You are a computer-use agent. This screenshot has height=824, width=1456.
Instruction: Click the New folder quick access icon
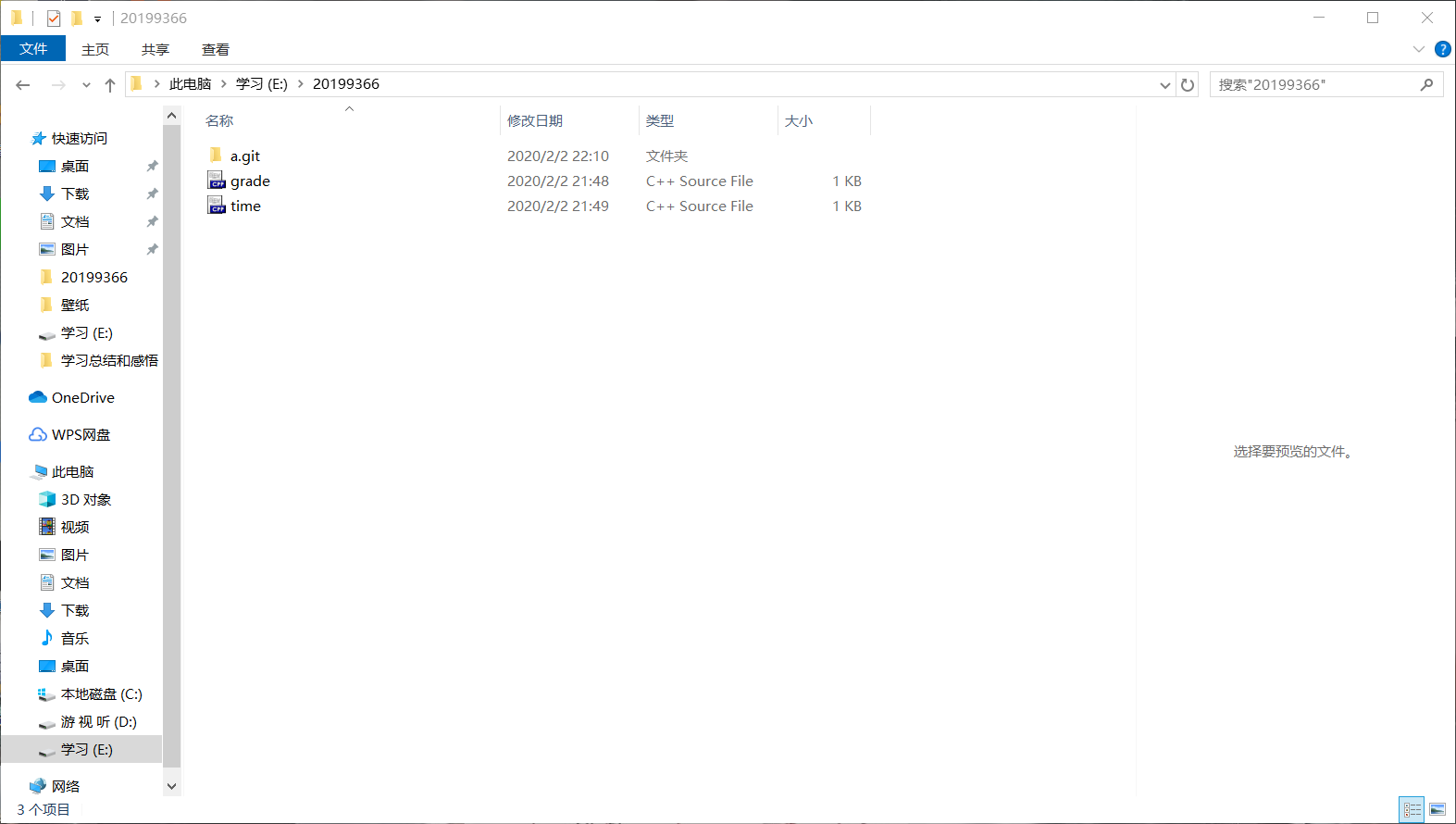coord(77,18)
